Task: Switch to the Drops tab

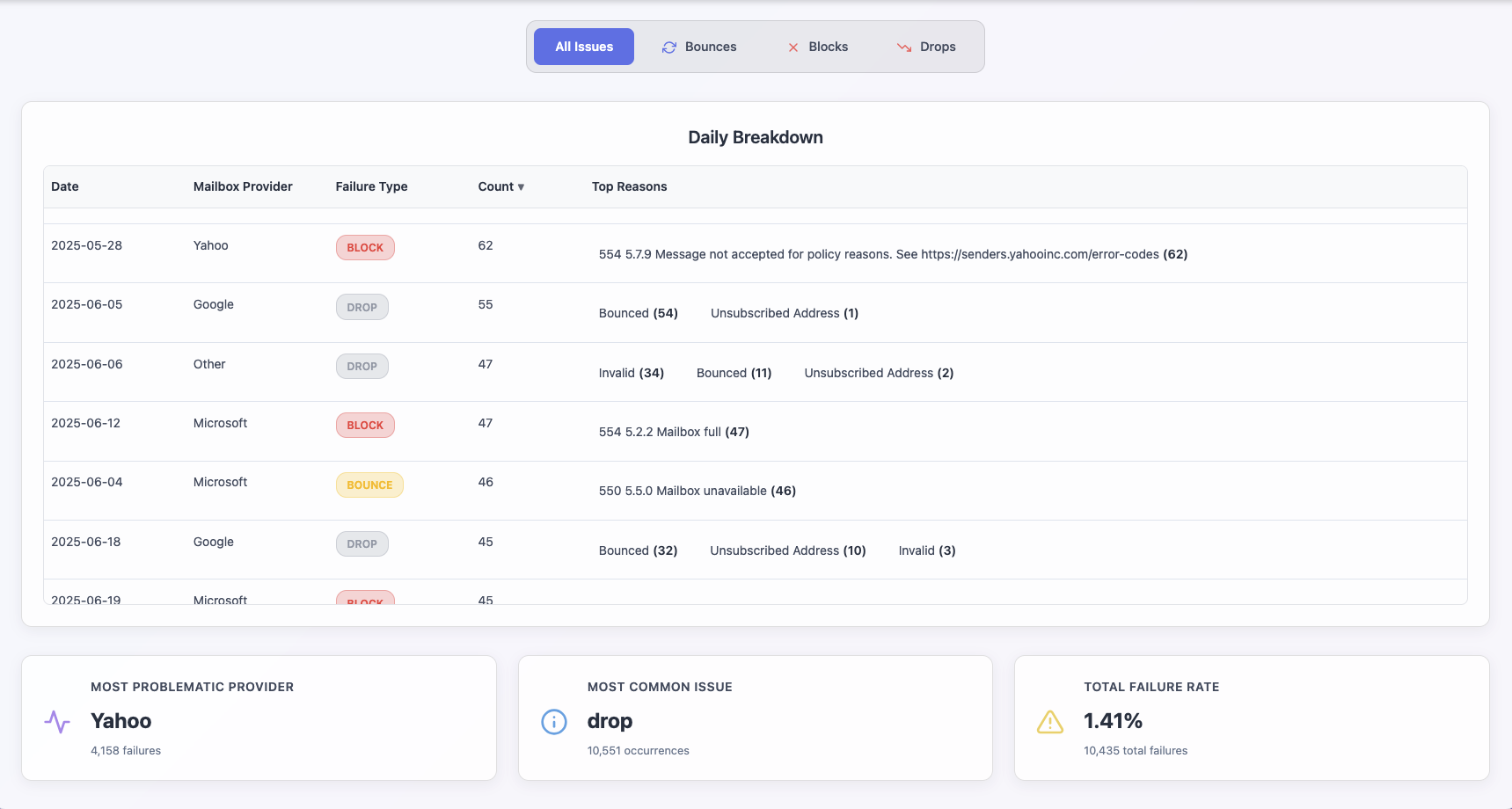Action: click(926, 47)
